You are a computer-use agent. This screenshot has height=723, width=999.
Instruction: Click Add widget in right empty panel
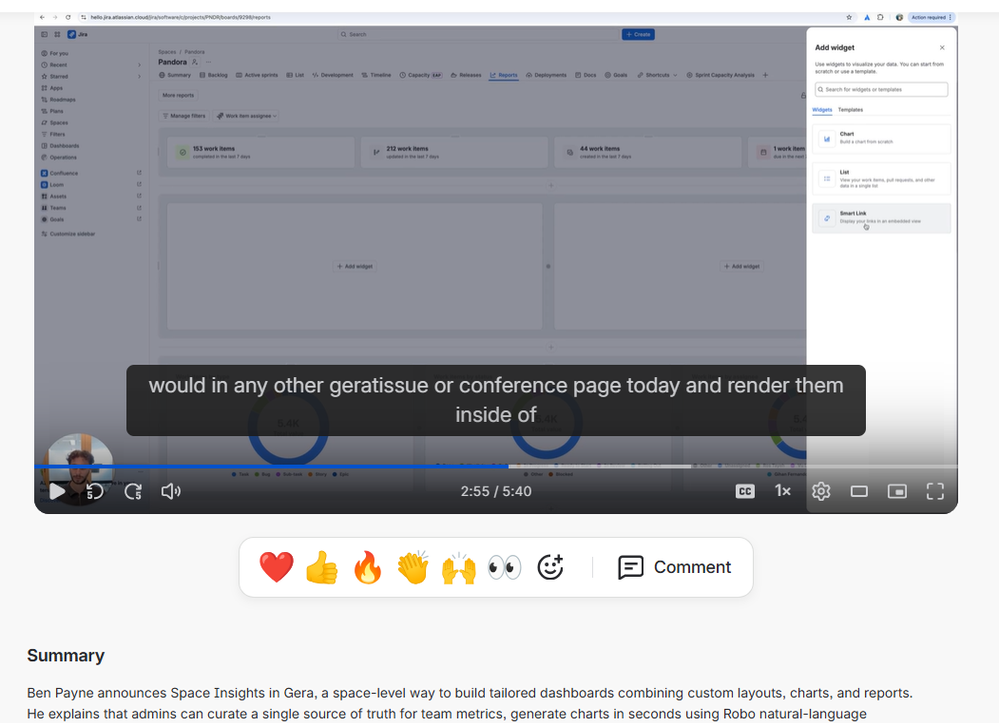pos(742,266)
